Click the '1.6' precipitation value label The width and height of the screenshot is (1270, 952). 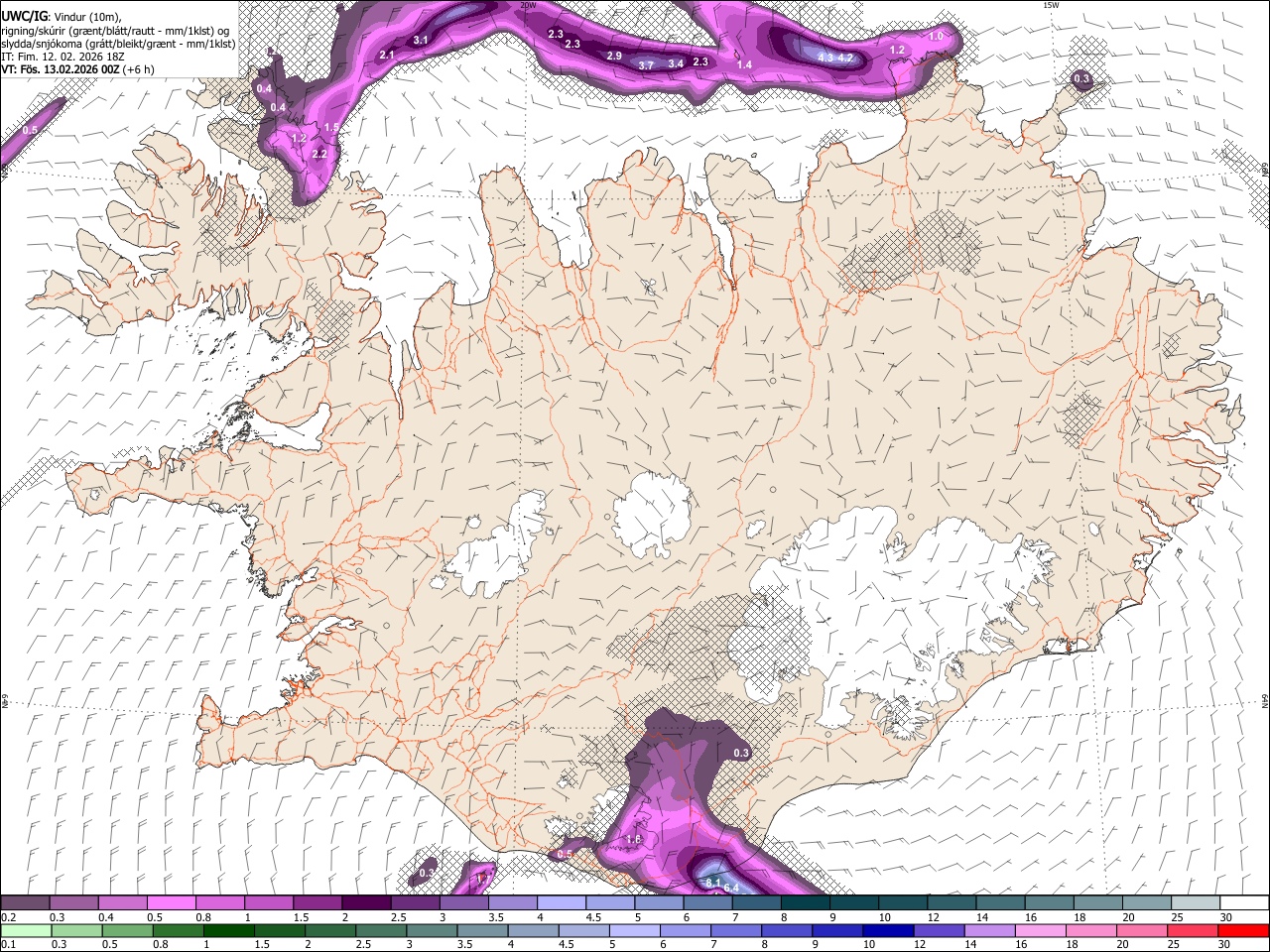(635, 840)
